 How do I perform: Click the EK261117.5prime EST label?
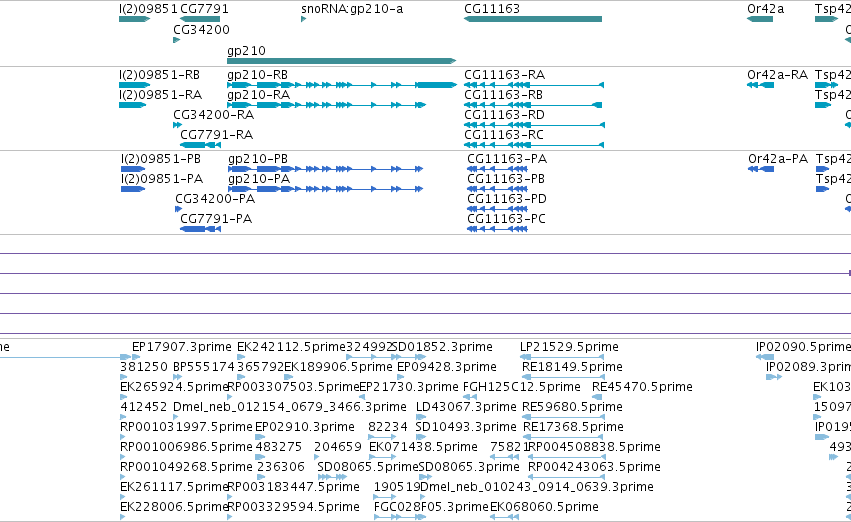(x=174, y=487)
